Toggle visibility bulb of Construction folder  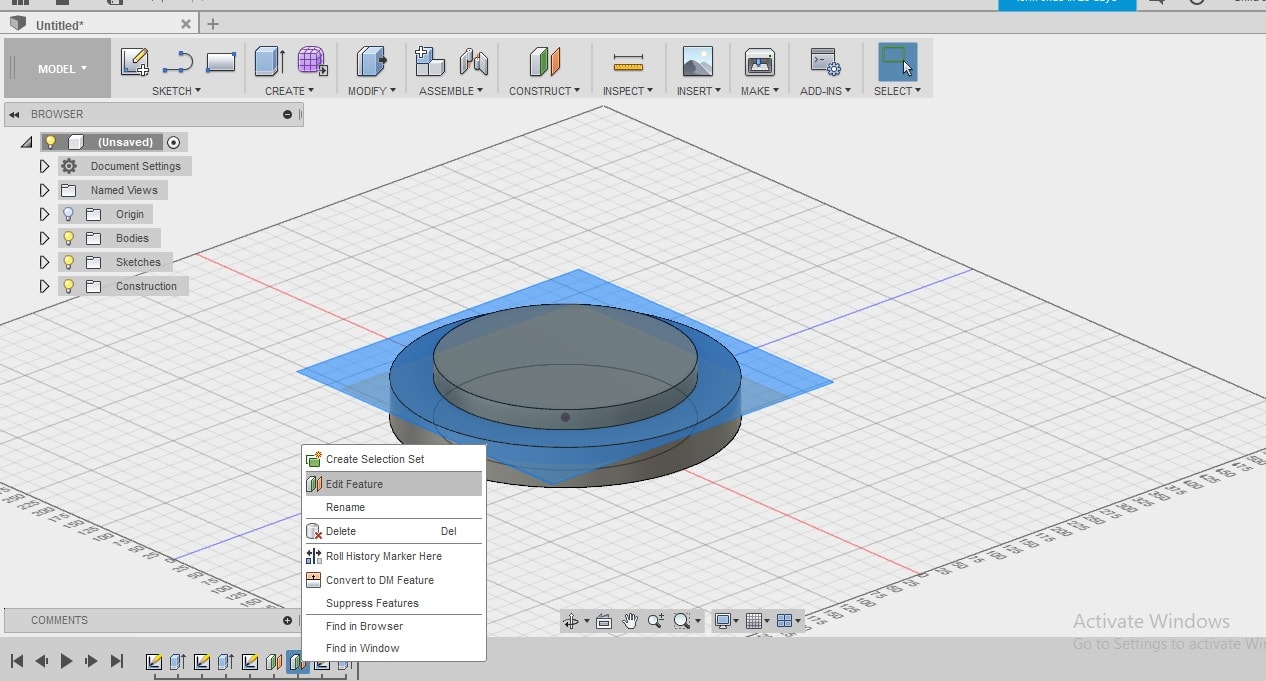click(x=68, y=286)
